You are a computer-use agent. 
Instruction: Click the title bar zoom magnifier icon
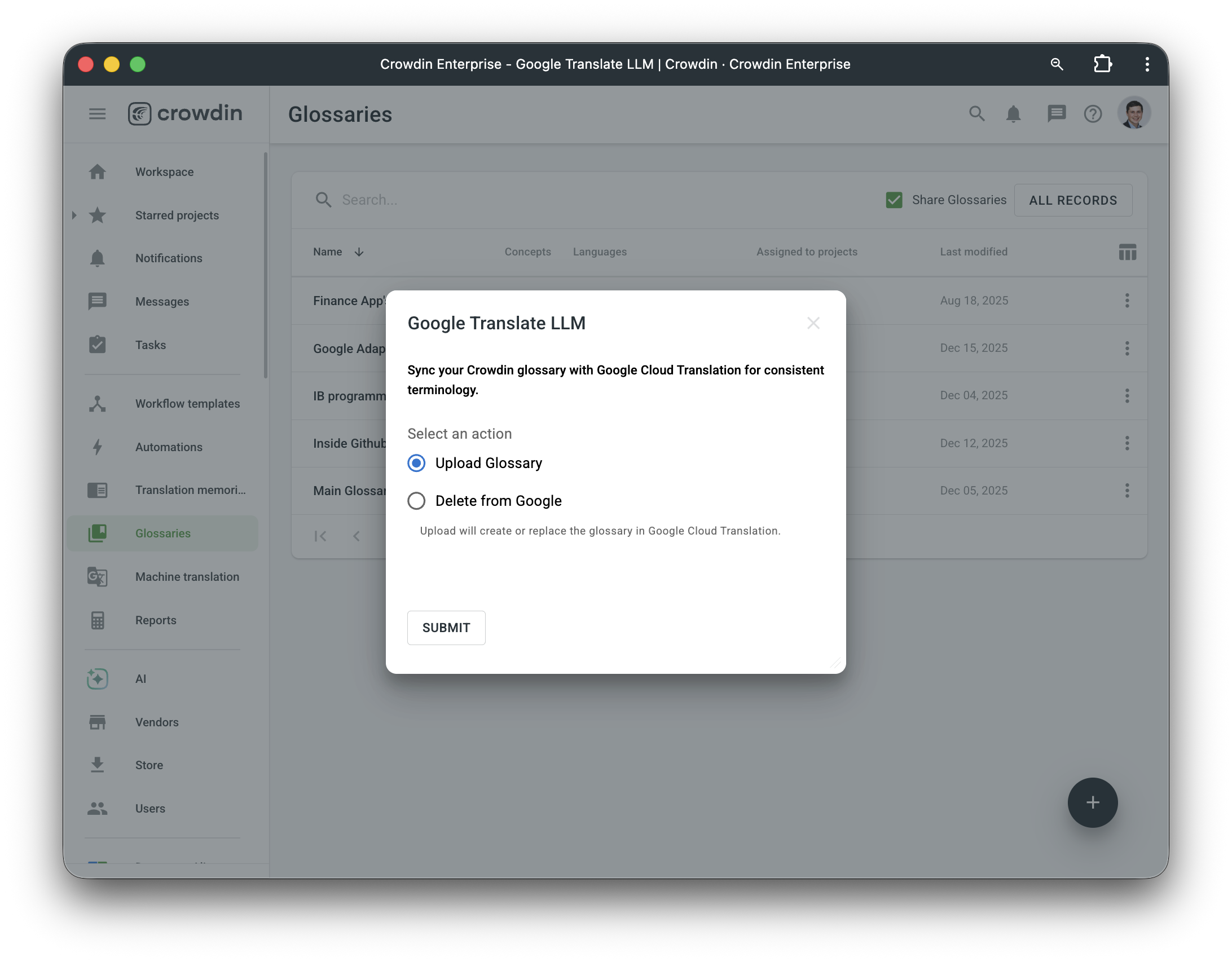tap(1057, 64)
